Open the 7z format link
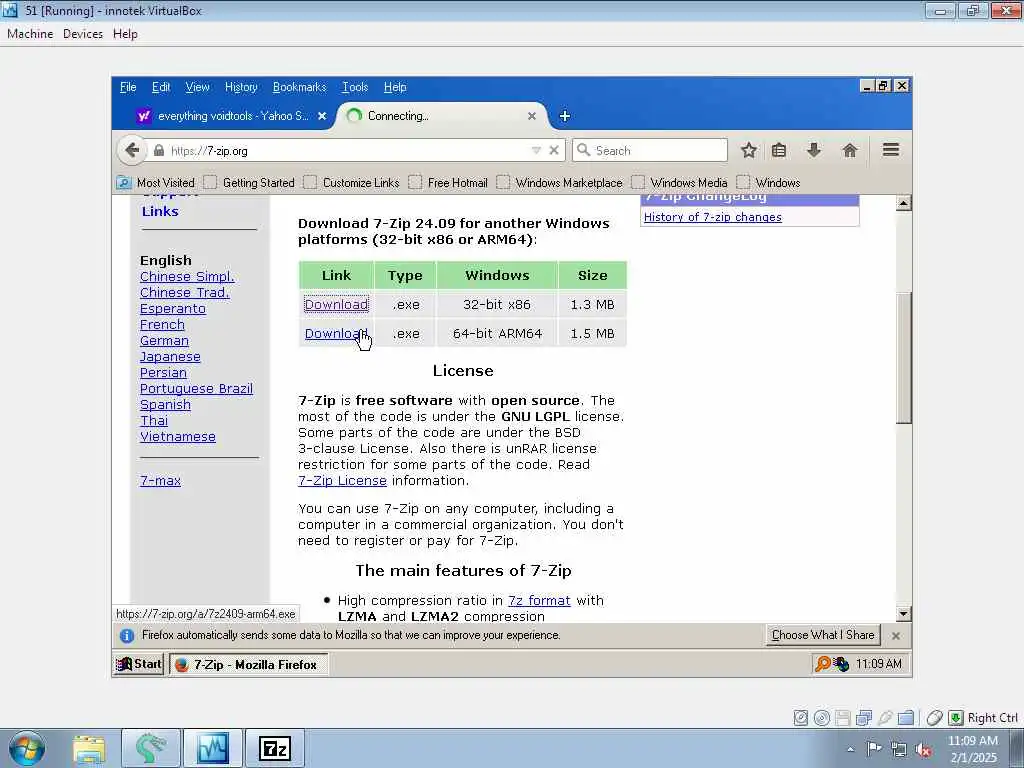 (x=539, y=600)
